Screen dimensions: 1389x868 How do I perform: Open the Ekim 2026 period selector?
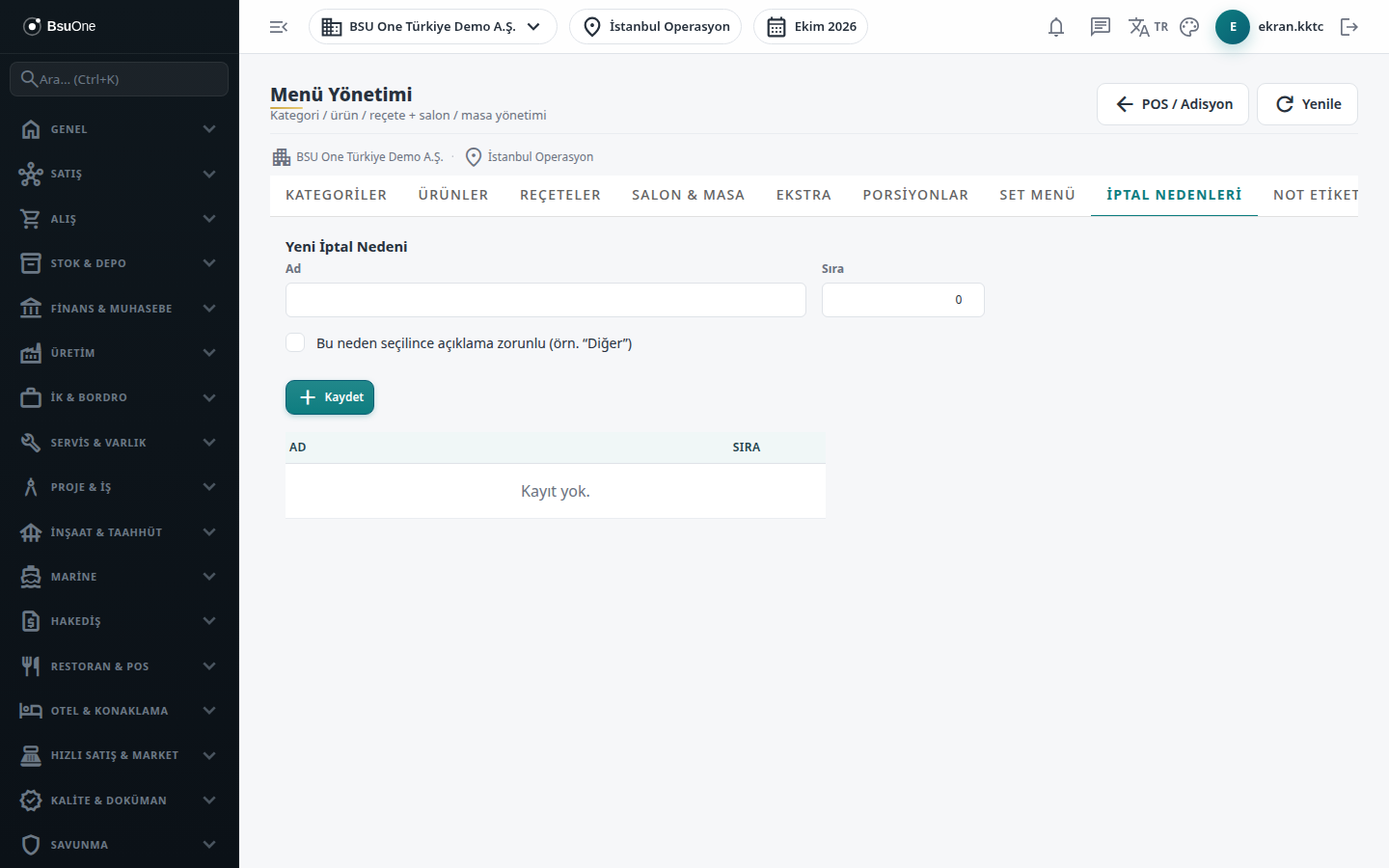pos(810,27)
